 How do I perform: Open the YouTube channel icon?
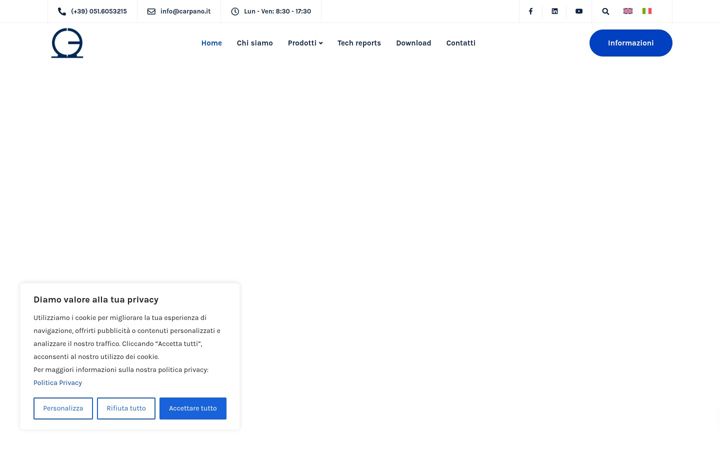579,11
